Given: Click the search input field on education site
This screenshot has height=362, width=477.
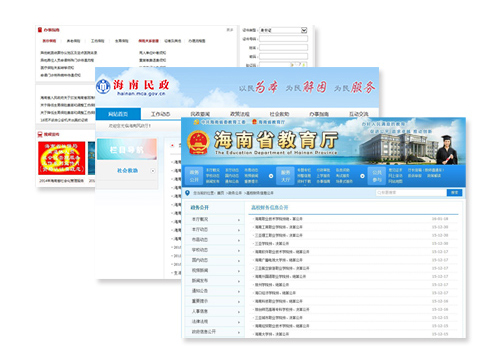Looking at the screenshot, I should (x=411, y=193).
